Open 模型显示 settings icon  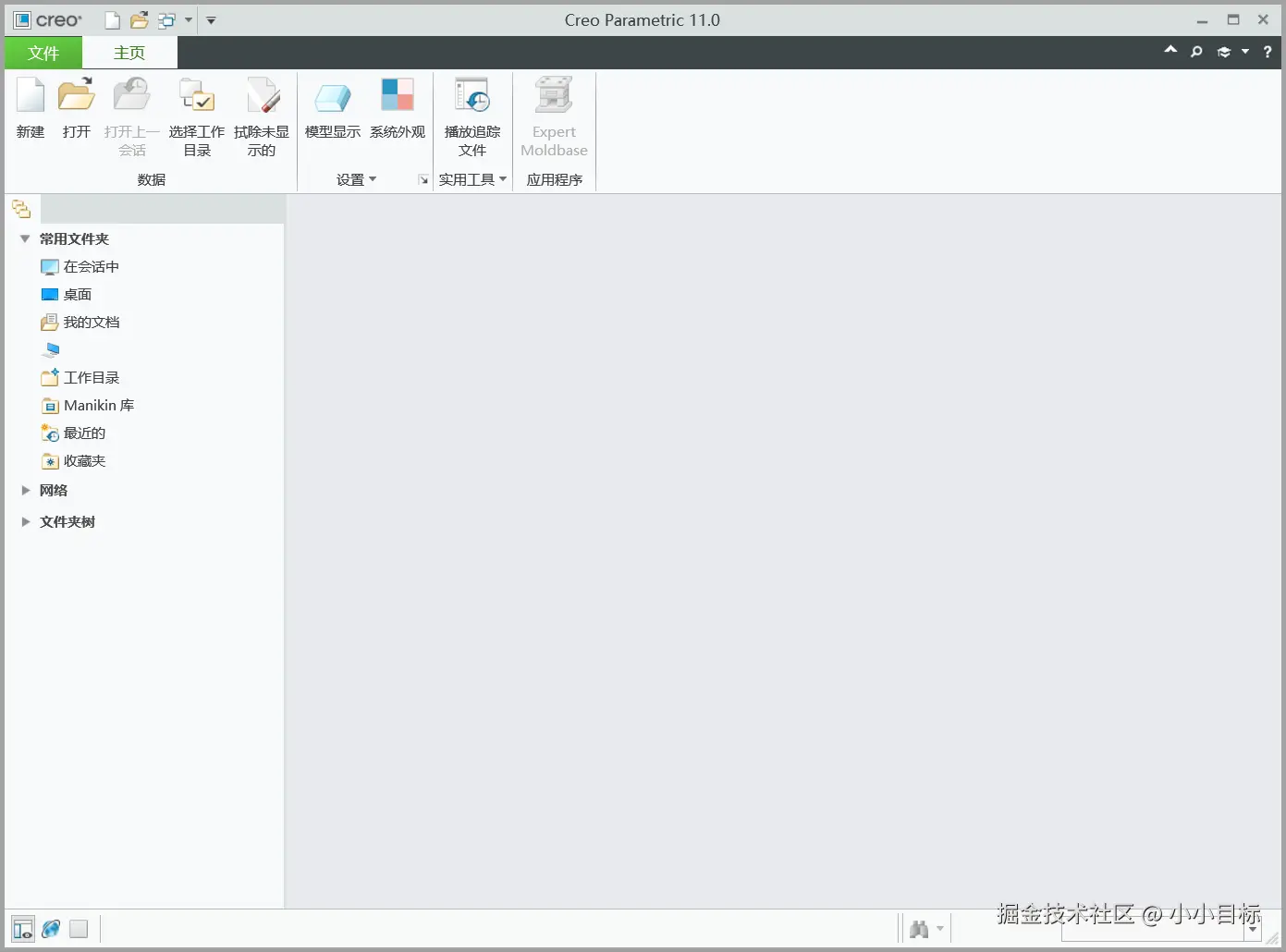(333, 96)
